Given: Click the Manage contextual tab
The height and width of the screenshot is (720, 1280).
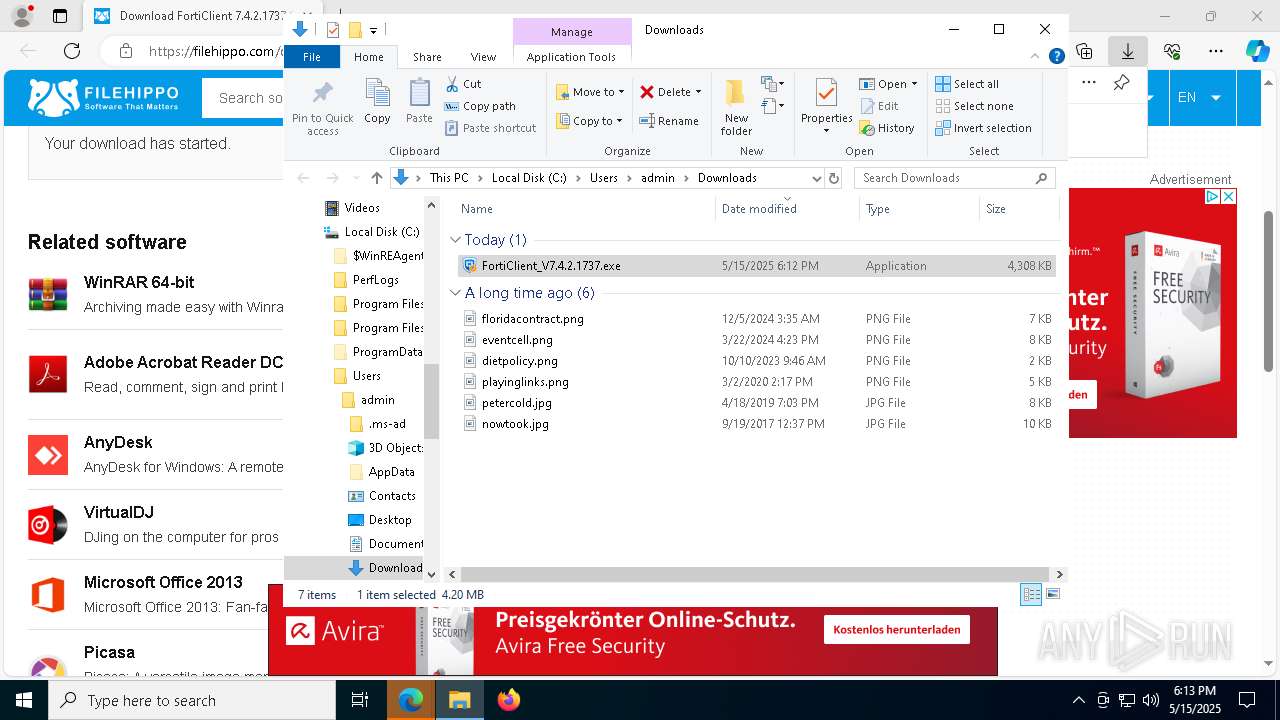Looking at the screenshot, I should [x=572, y=31].
